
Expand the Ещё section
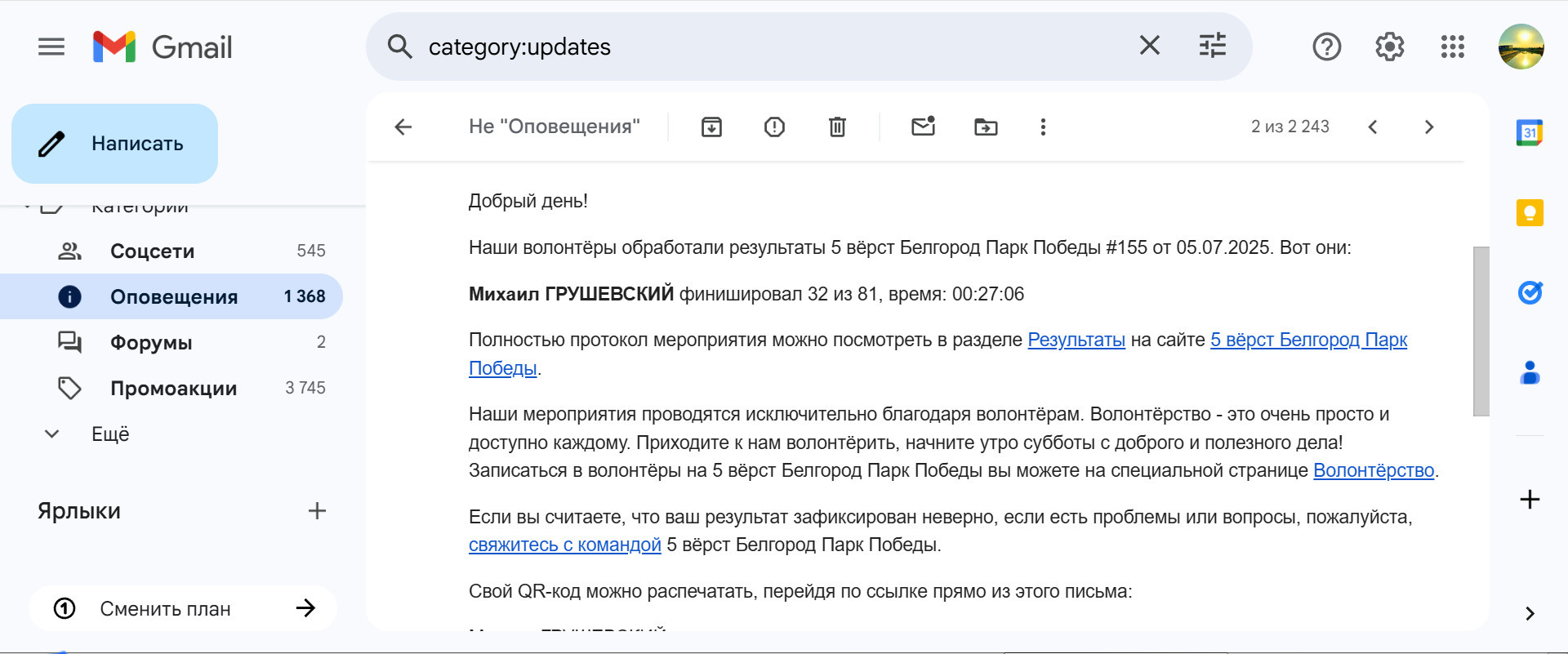click(x=109, y=434)
